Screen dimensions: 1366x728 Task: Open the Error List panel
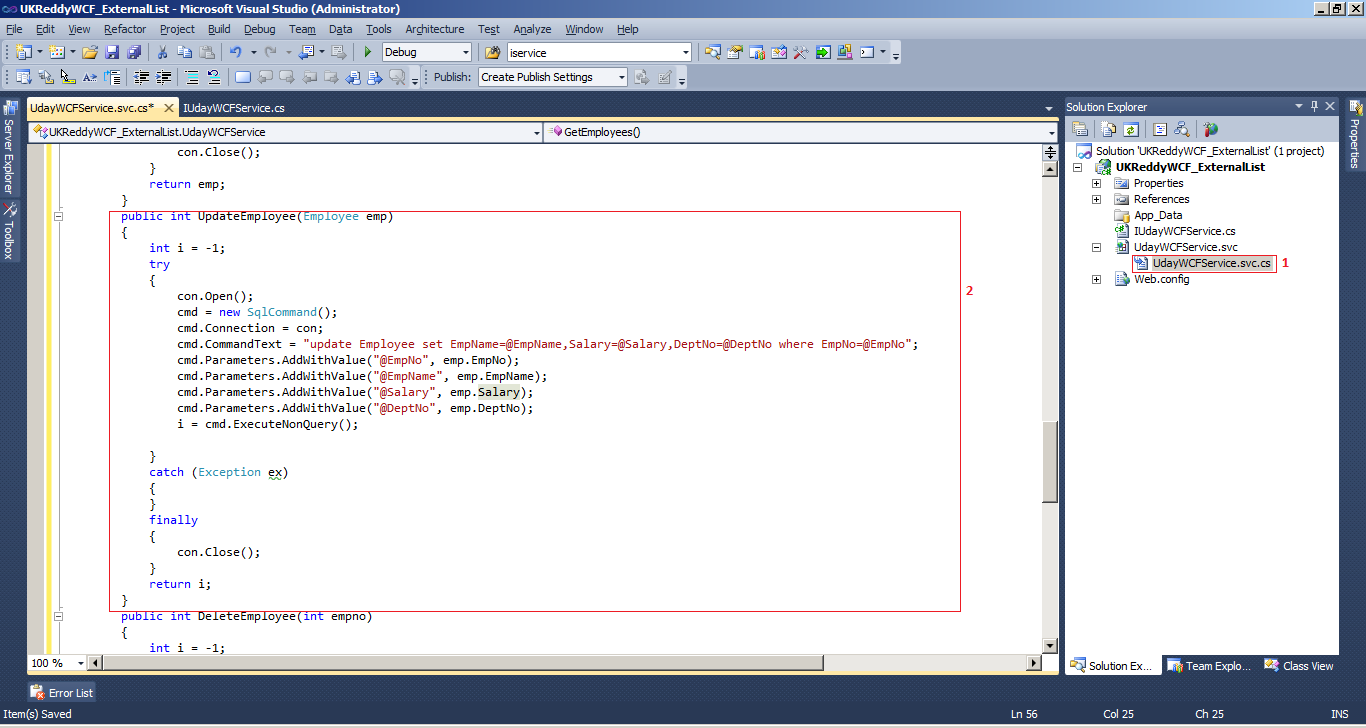coord(62,692)
